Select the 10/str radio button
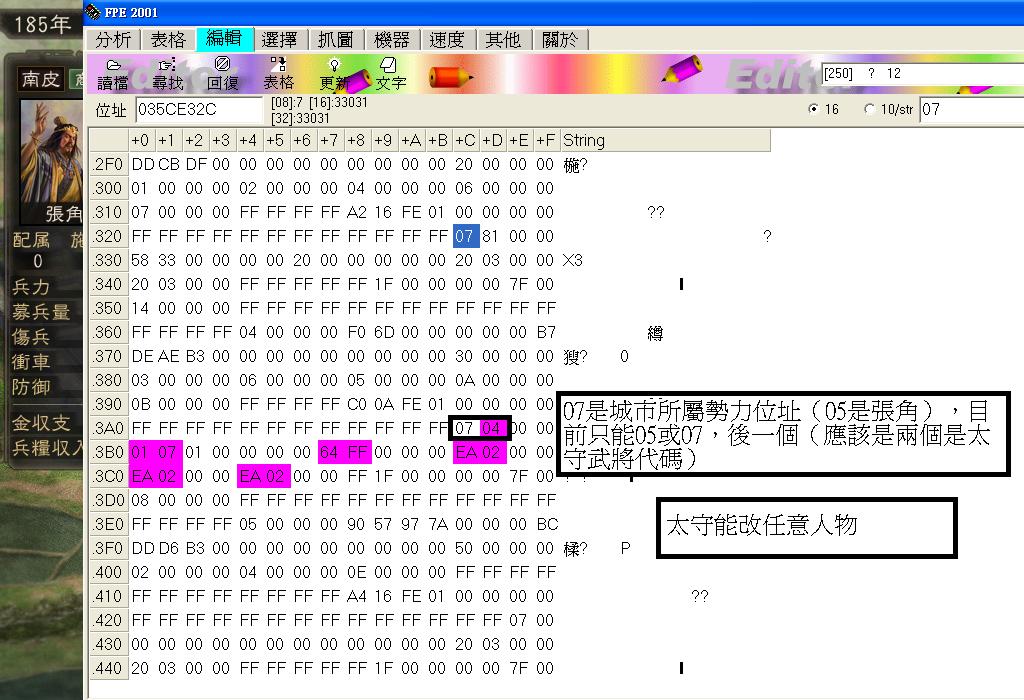 click(869, 109)
